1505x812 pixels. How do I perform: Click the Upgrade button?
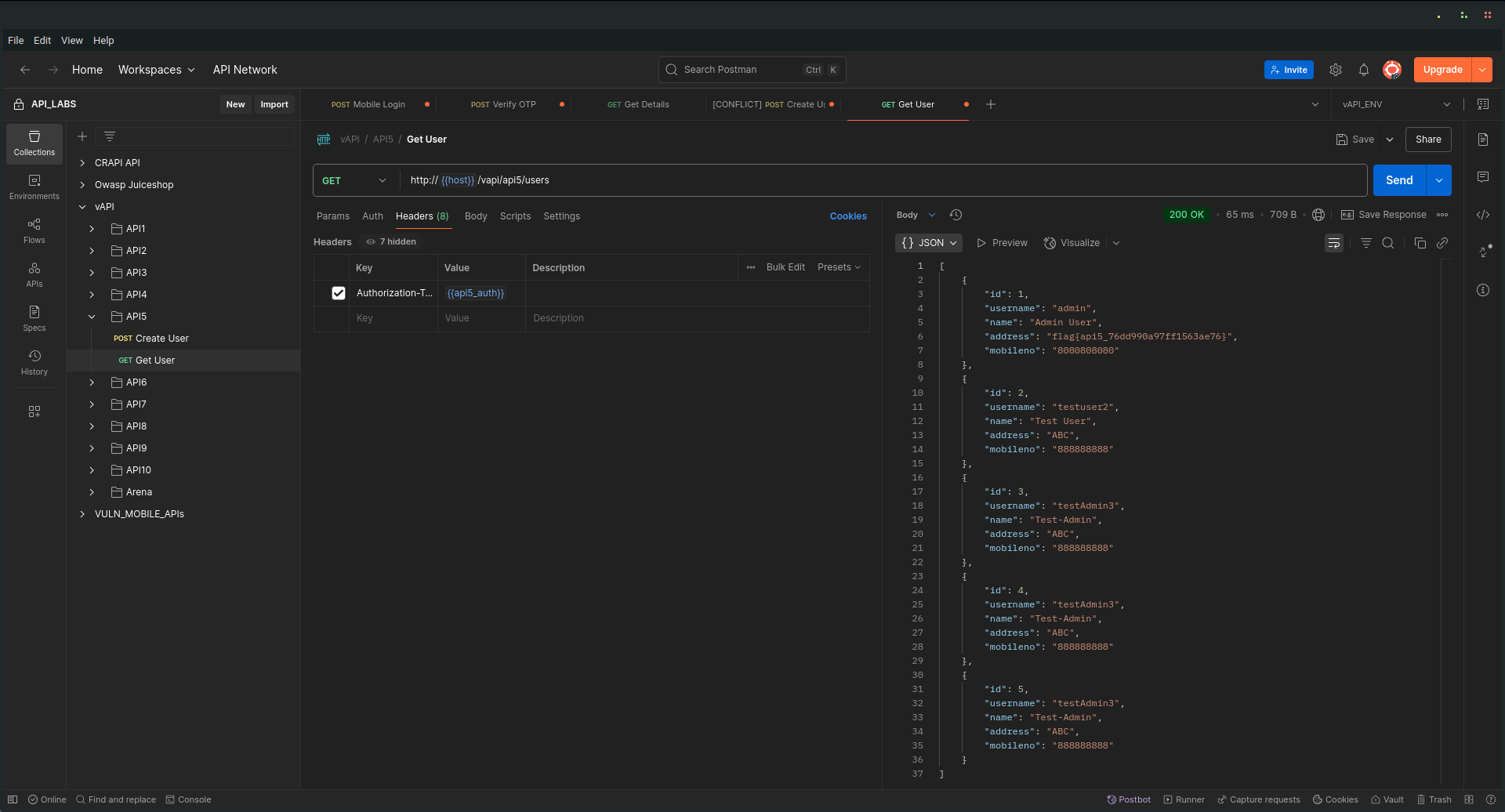[1443, 70]
